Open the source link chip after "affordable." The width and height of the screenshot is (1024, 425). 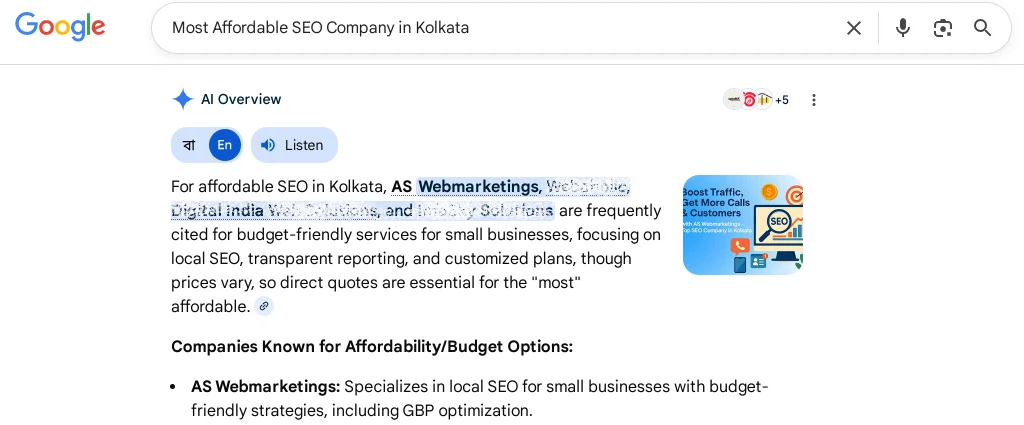[x=264, y=306]
